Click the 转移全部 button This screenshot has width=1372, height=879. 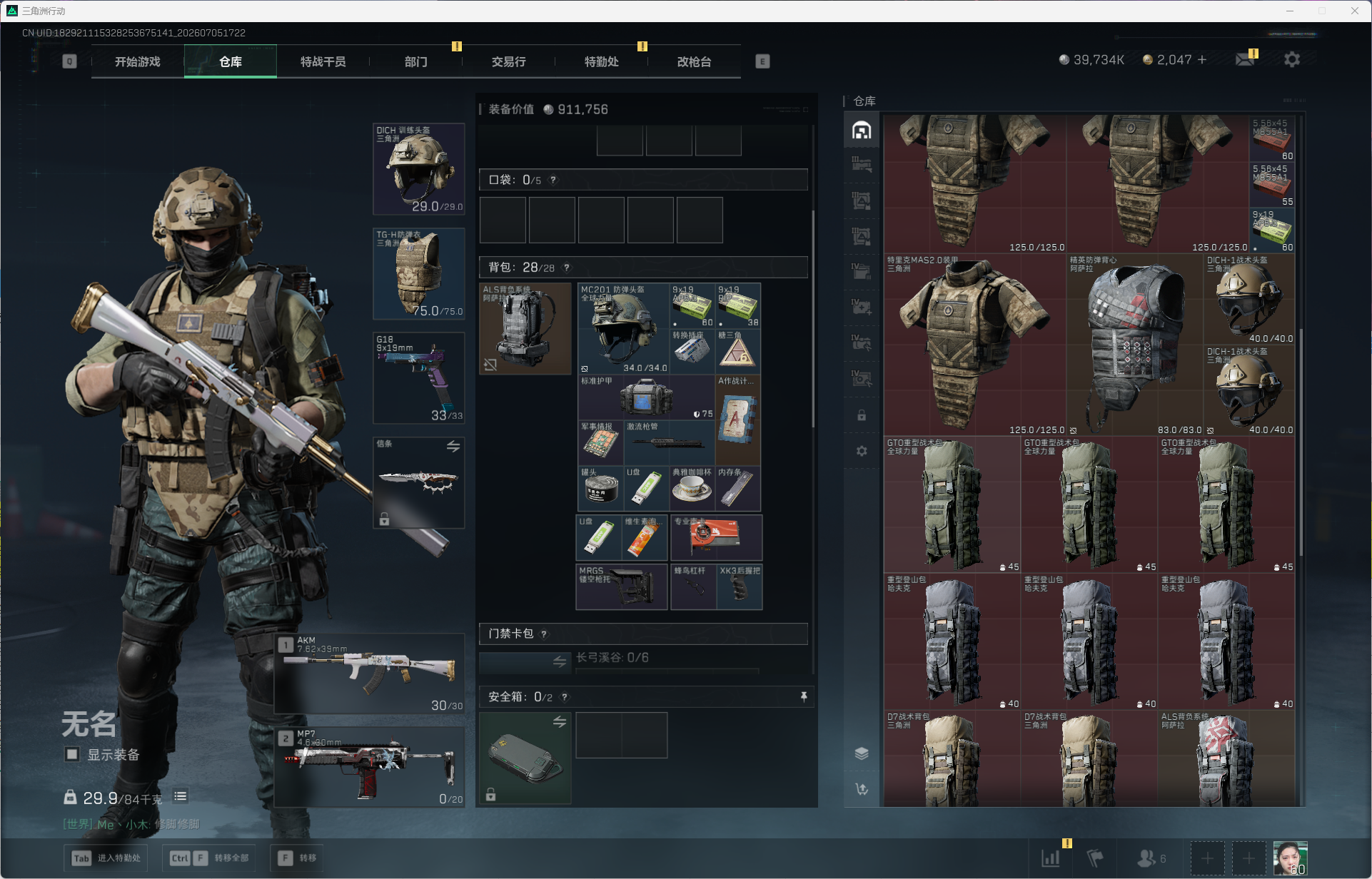(210, 858)
